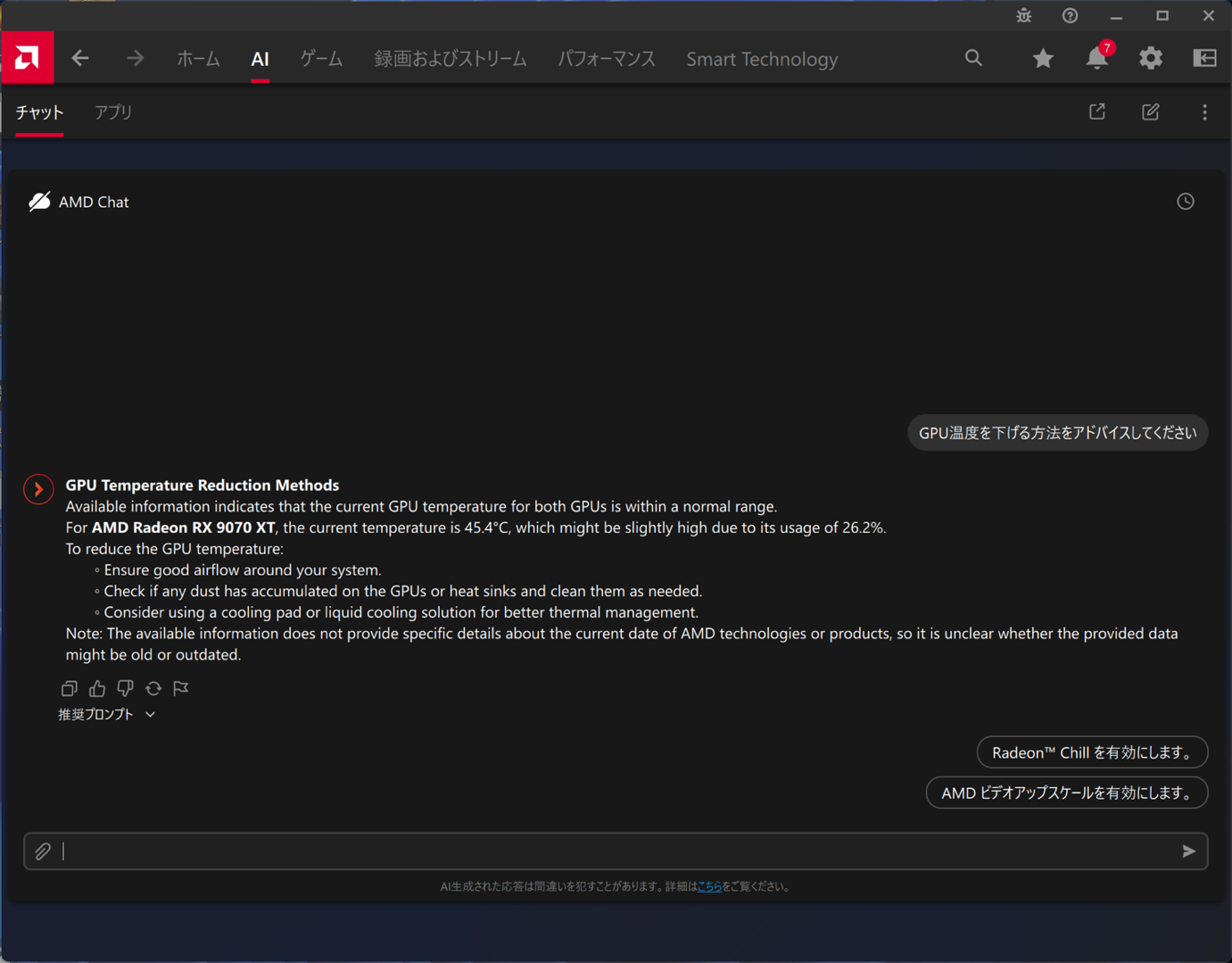Click AMD ビデオアップスケールを有効にします suggestion
1232x963 pixels.
click(x=1067, y=793)
